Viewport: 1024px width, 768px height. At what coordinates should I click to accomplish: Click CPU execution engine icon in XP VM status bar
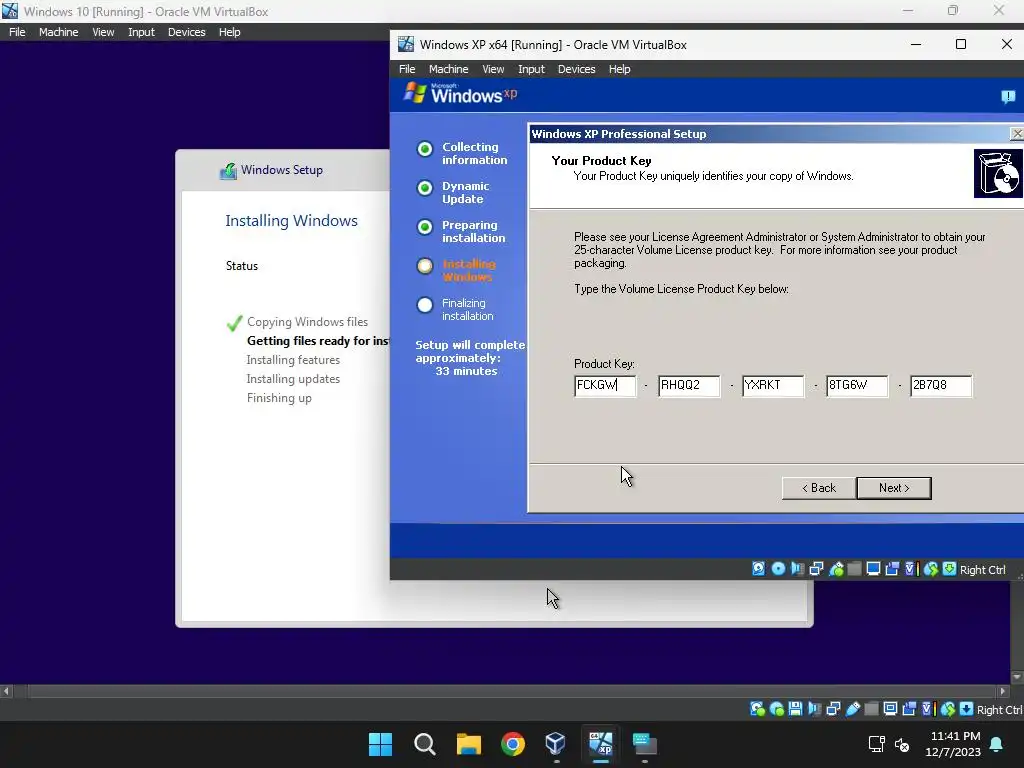pyautogui.click(x=911, y=569)
